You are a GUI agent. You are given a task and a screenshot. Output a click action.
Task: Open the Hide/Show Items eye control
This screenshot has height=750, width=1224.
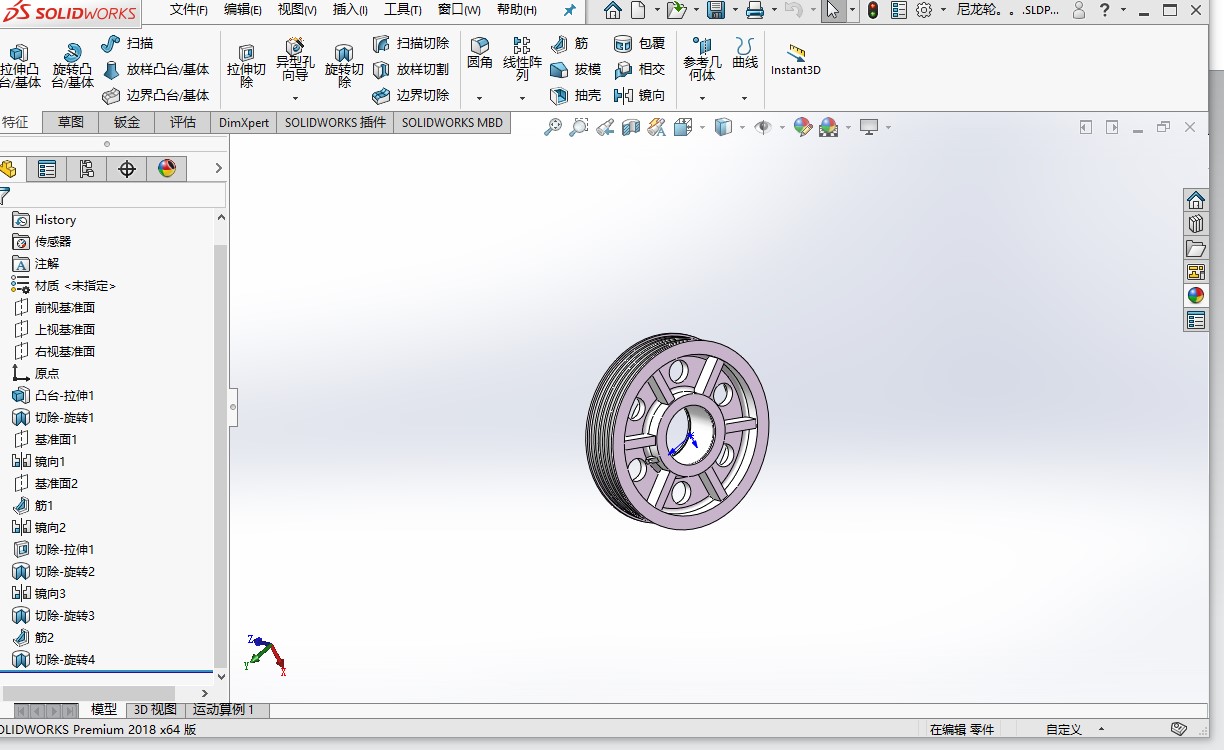[762, 127]
